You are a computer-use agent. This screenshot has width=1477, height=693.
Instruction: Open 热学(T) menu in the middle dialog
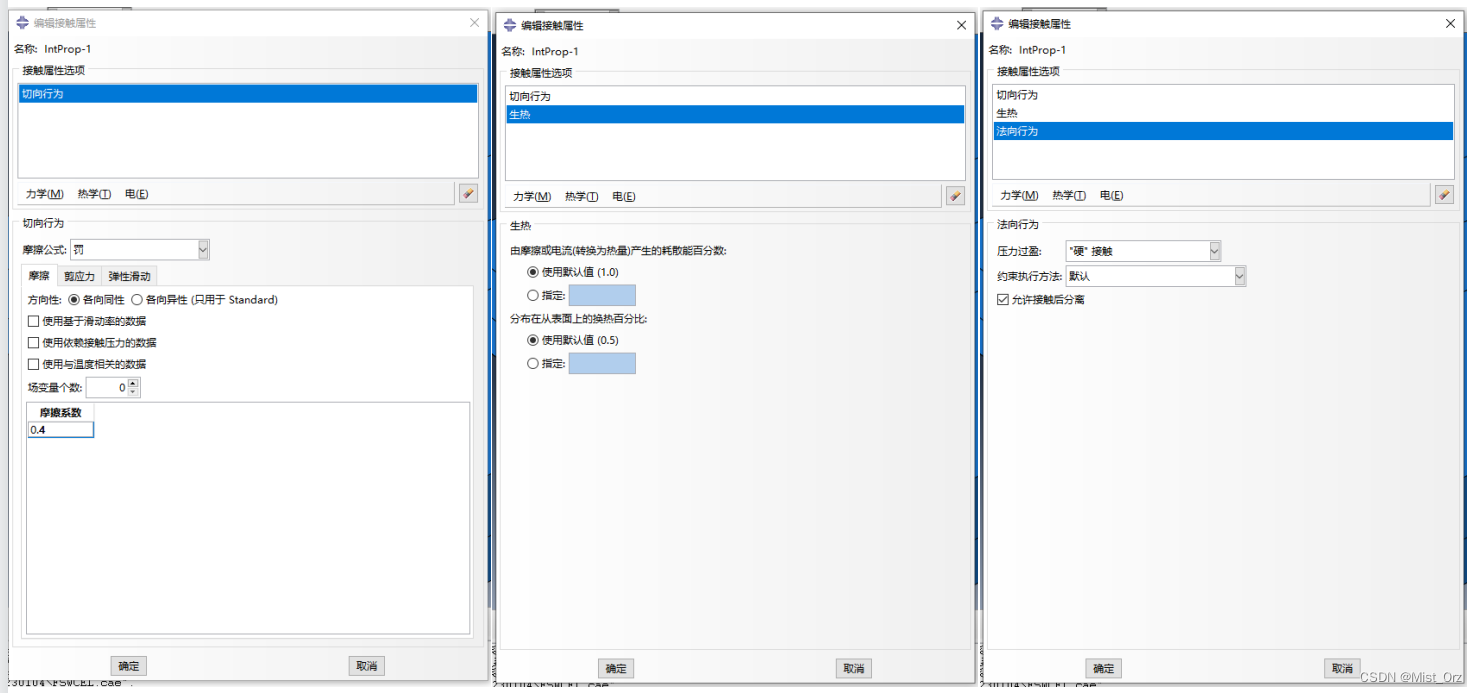tap(581, 197)
